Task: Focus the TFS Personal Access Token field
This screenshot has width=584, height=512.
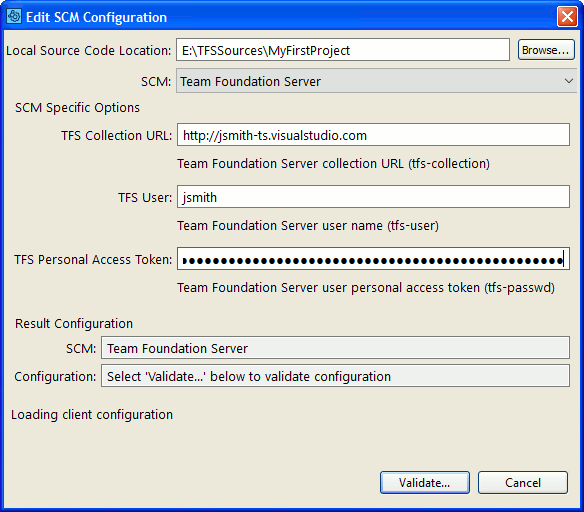Action: point(373,259)
